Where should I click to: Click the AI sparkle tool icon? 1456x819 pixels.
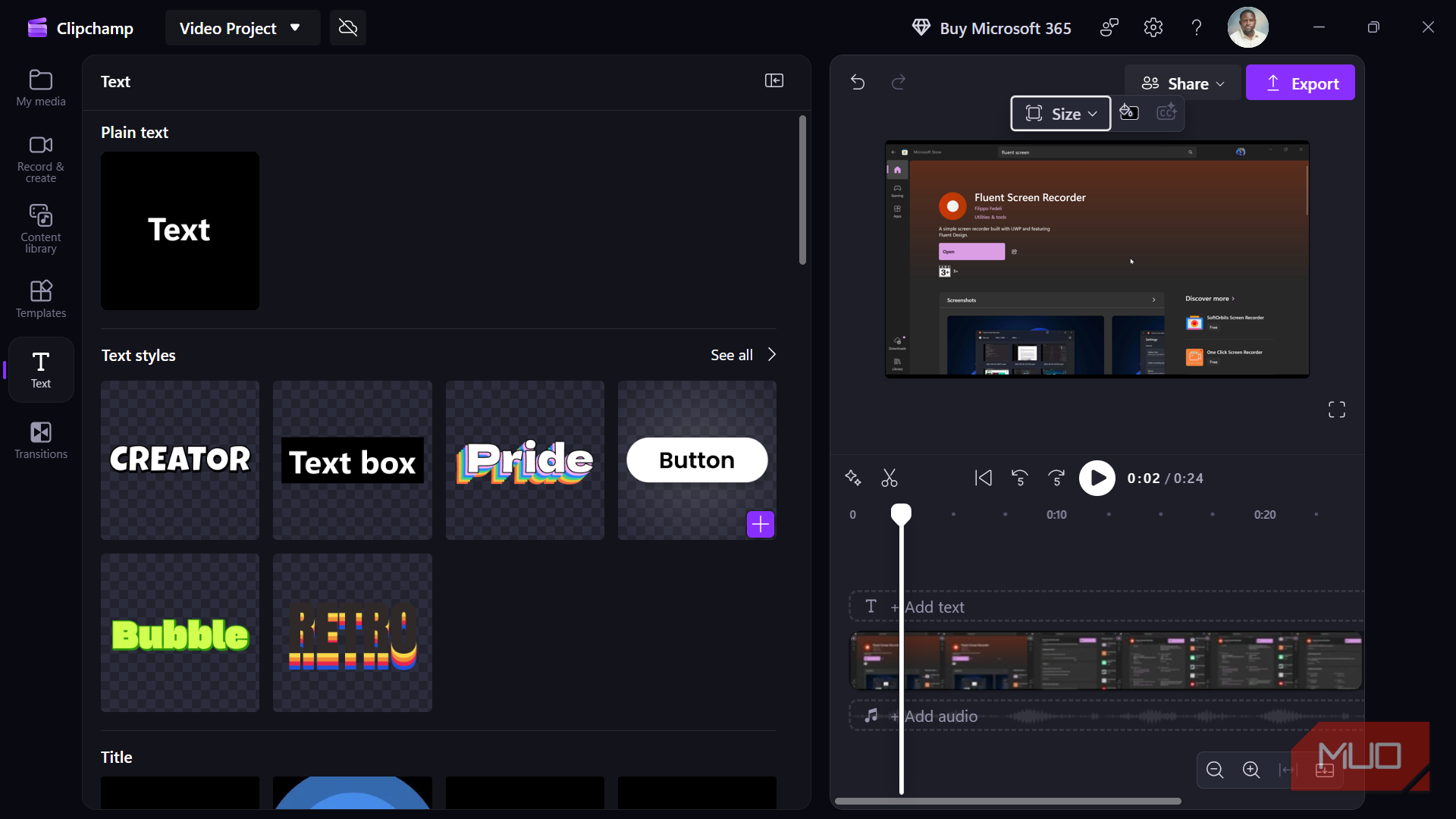tap(853, 478)
